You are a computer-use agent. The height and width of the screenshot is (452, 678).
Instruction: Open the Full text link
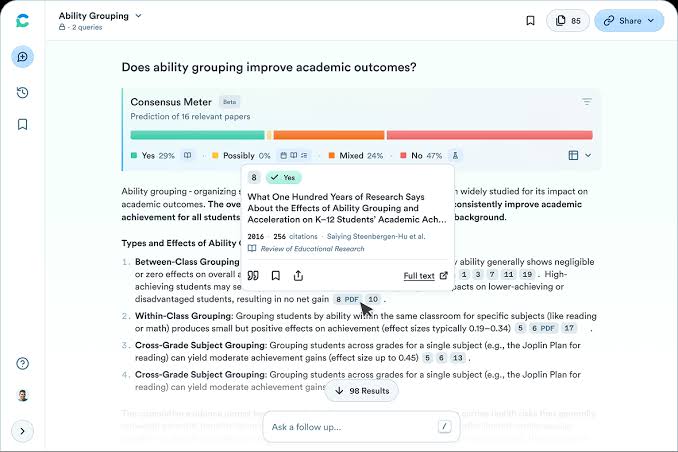pyautogui.click(x=425, y=276)
